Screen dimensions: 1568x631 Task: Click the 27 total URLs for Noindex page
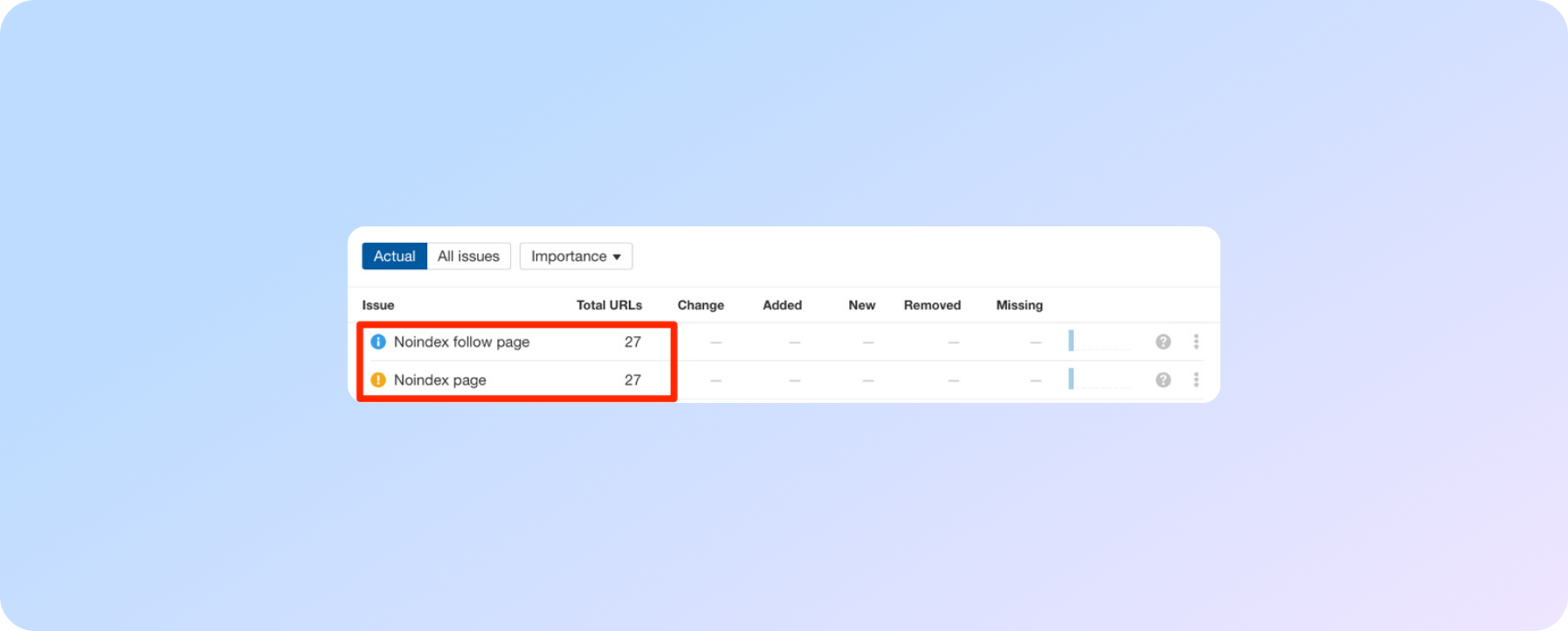(632, 380)
